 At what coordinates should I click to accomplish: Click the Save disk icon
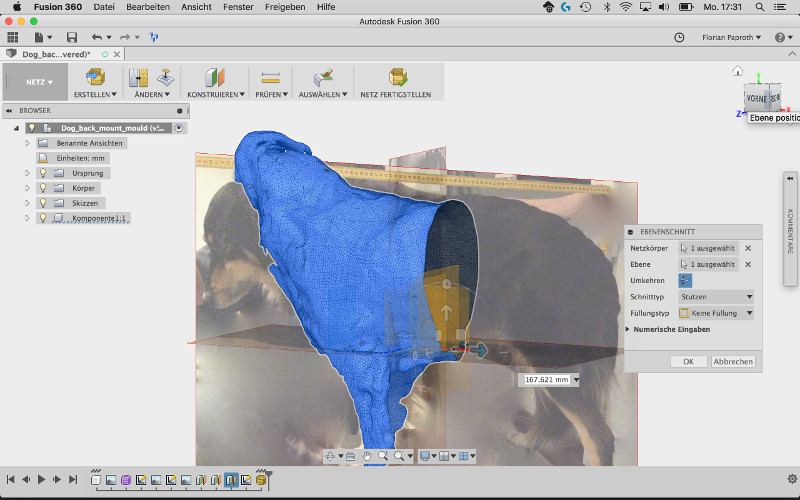(x=72, y=37)
